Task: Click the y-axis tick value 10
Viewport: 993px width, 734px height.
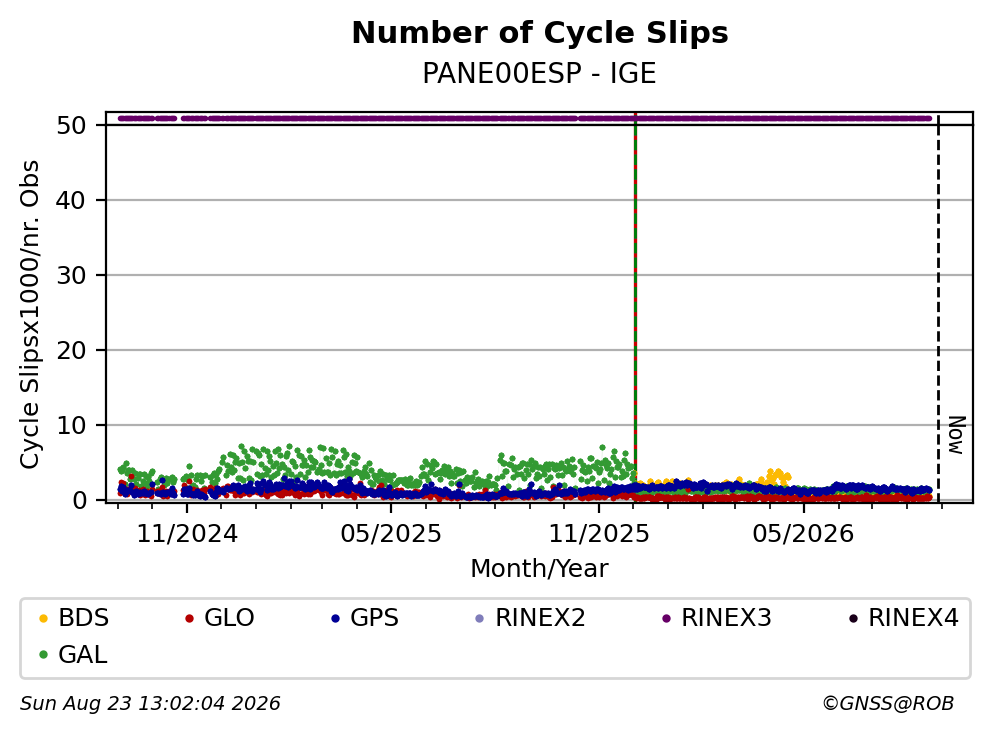Action: [71, 426]
